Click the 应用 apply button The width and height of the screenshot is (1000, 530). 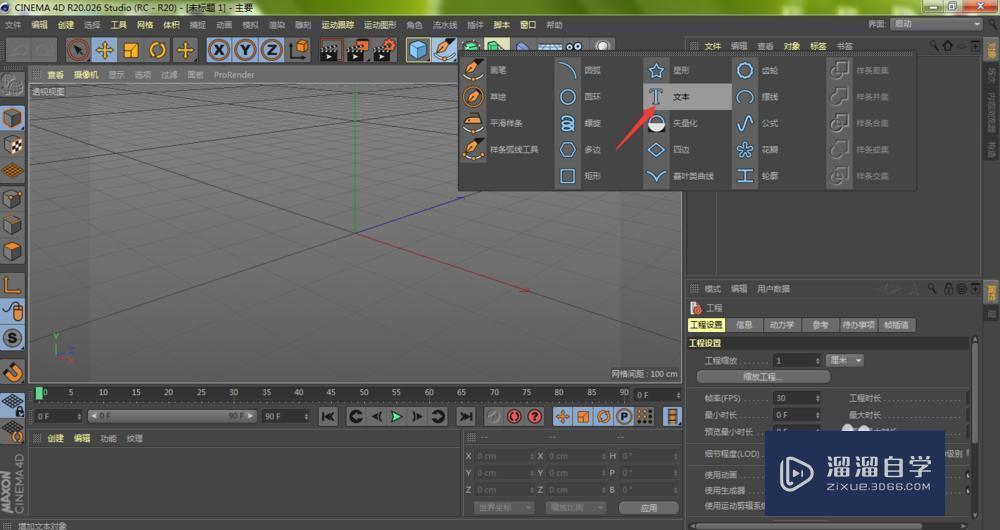(x=649, y=508)
